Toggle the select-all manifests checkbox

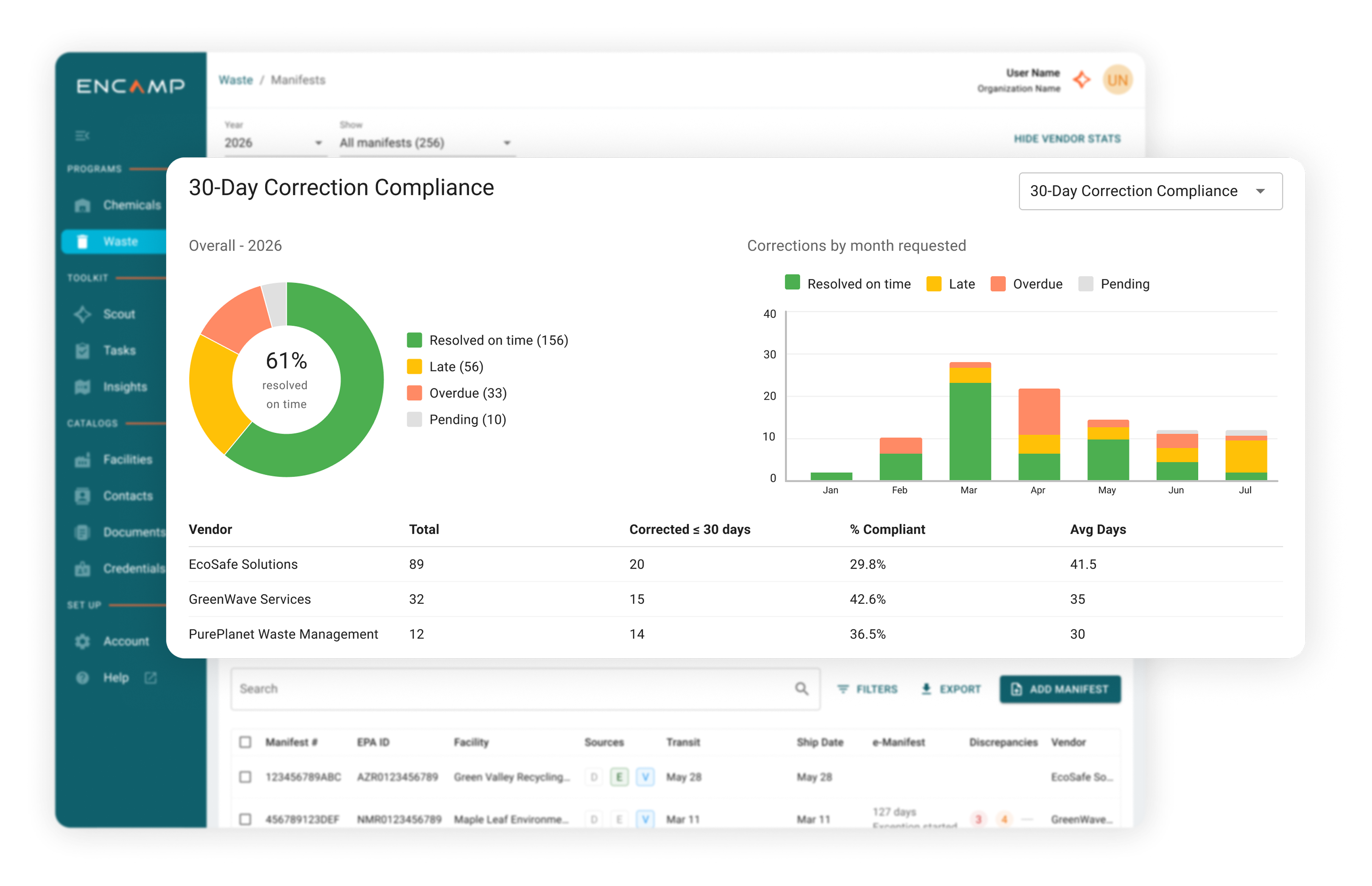pyautogui.click(x=246, y=742)
